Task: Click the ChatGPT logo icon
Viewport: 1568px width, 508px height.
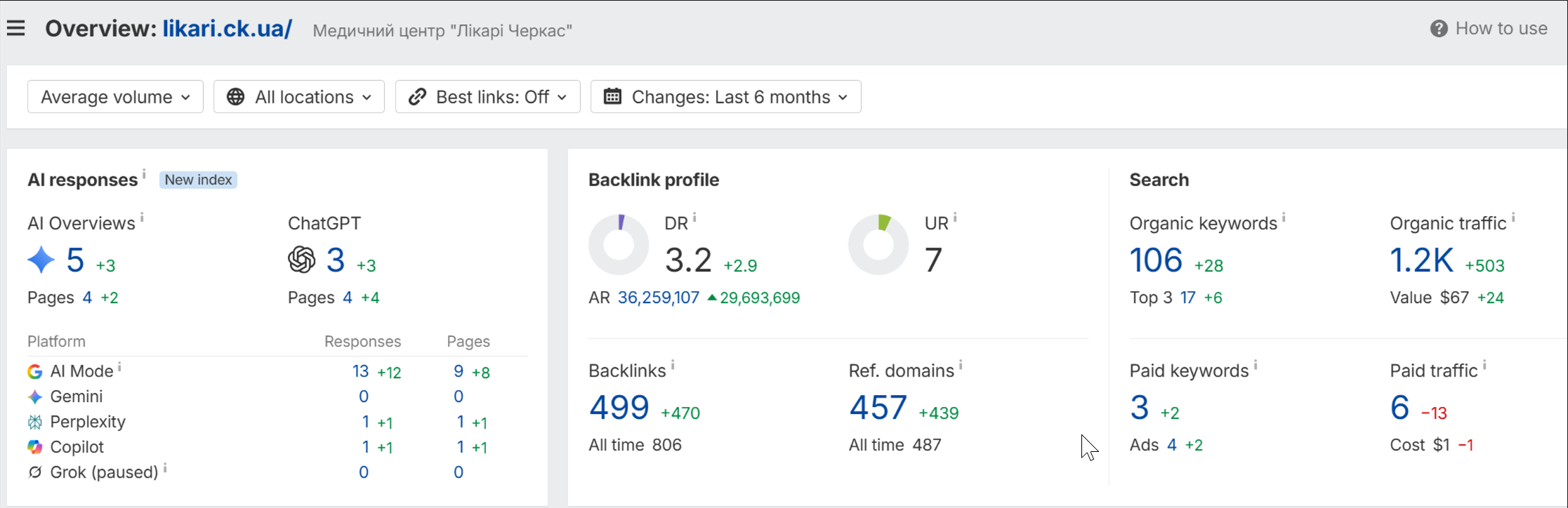Action: pos(302,260)
